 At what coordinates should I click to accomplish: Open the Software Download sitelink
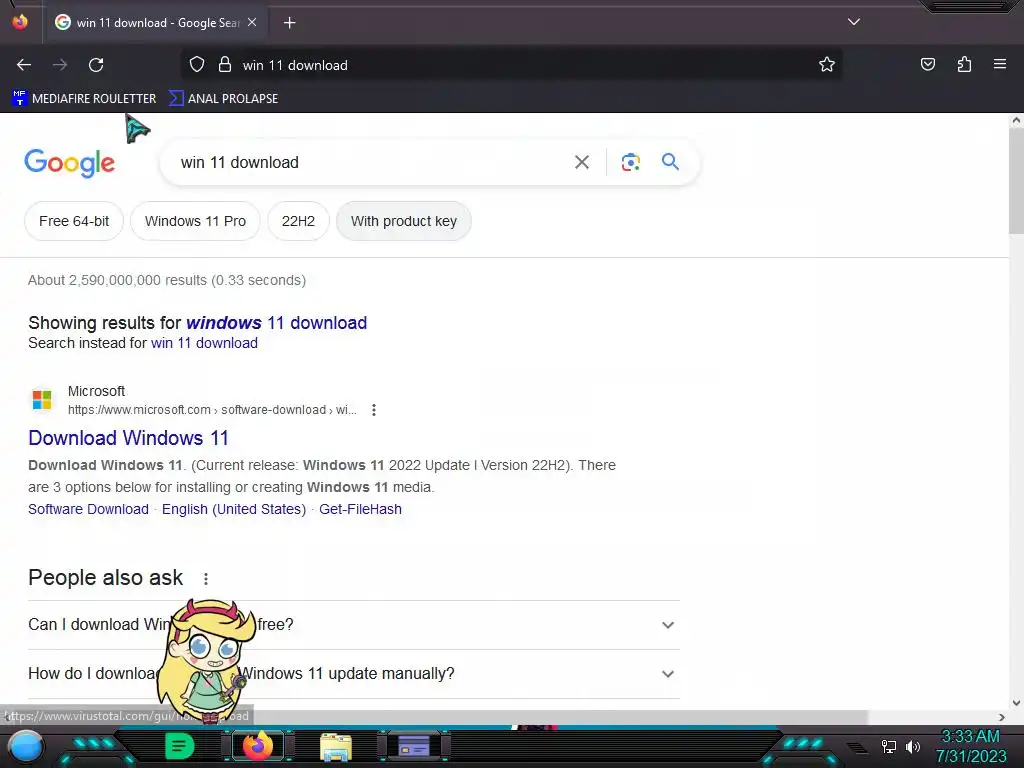pyautogui.click(x=88, y=509)
